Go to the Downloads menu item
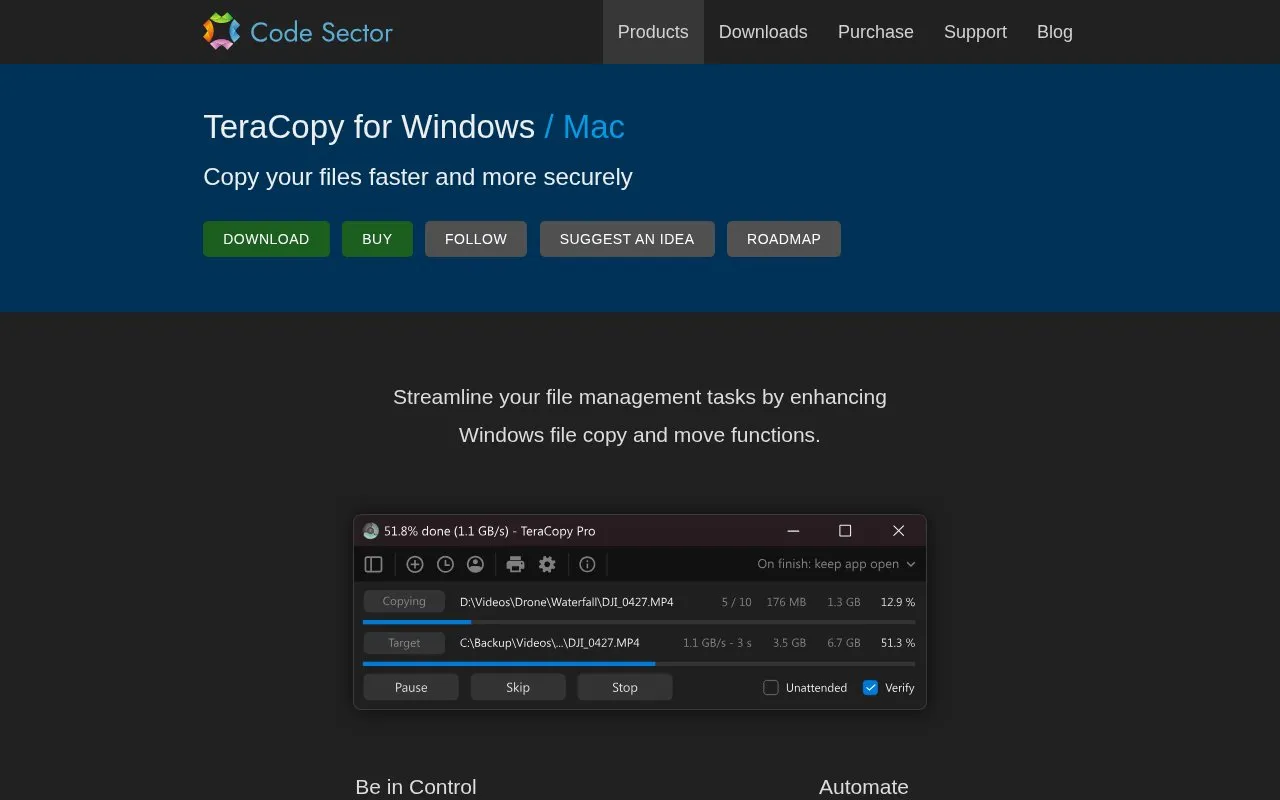 point(763,32)
